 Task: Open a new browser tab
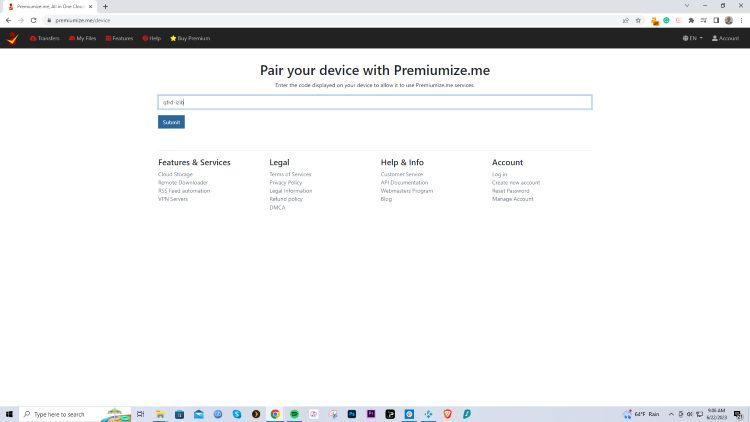pyautogui.click(x=105, y=7)
